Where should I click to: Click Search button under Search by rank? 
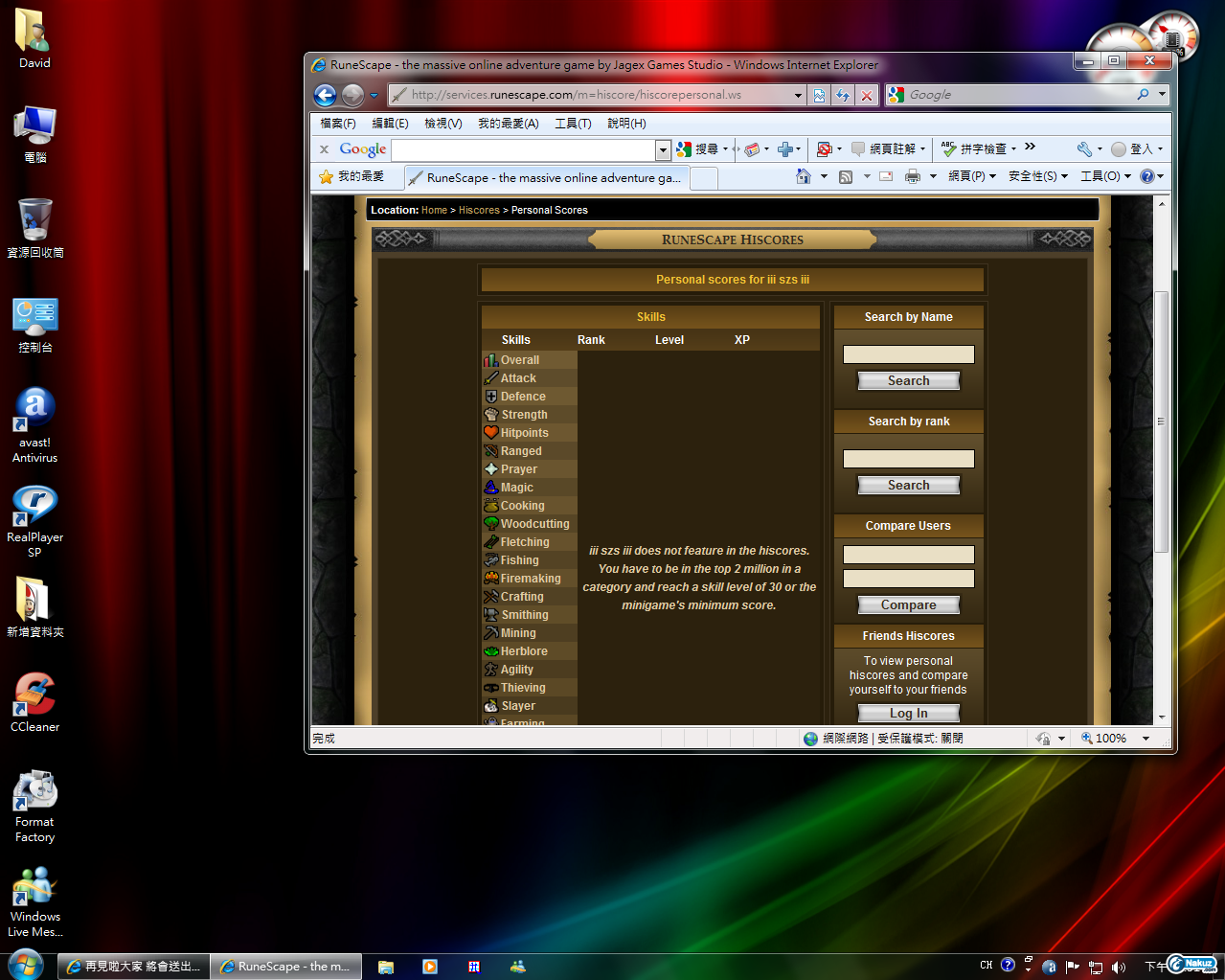pyautogui.click(x=908, y=485)
